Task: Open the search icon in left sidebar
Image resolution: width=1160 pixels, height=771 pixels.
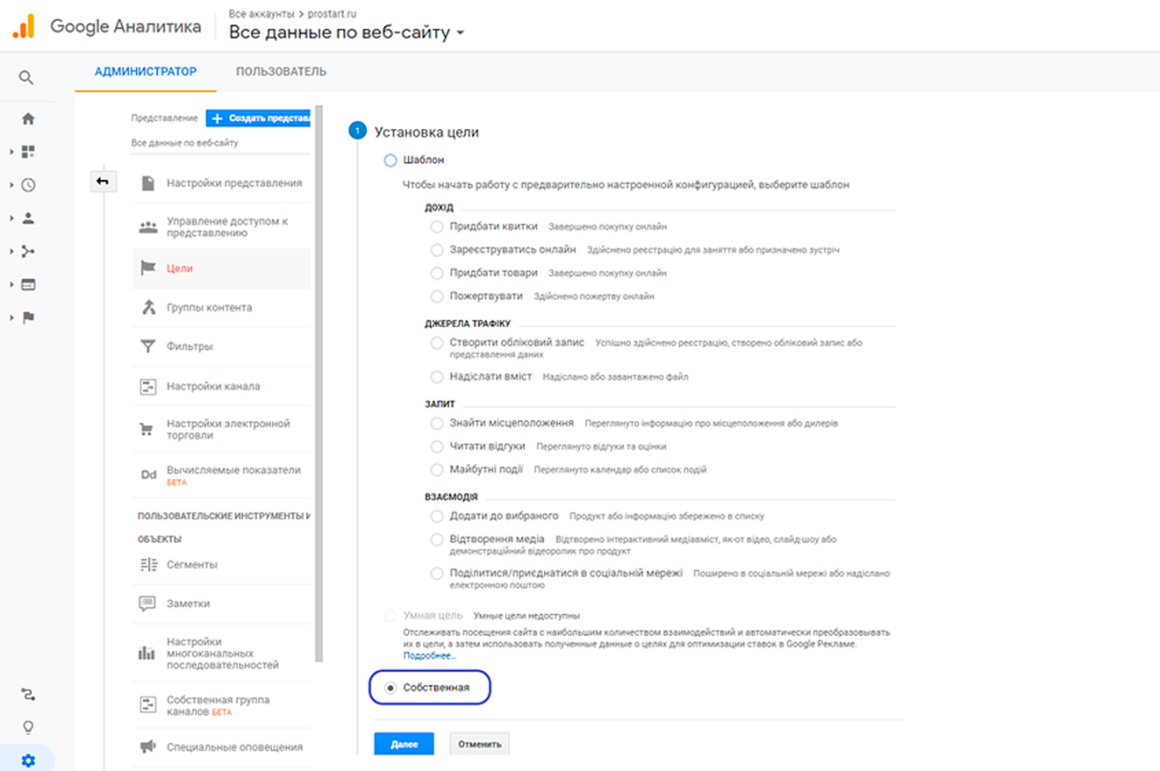Action: click(x=26, y=78)
